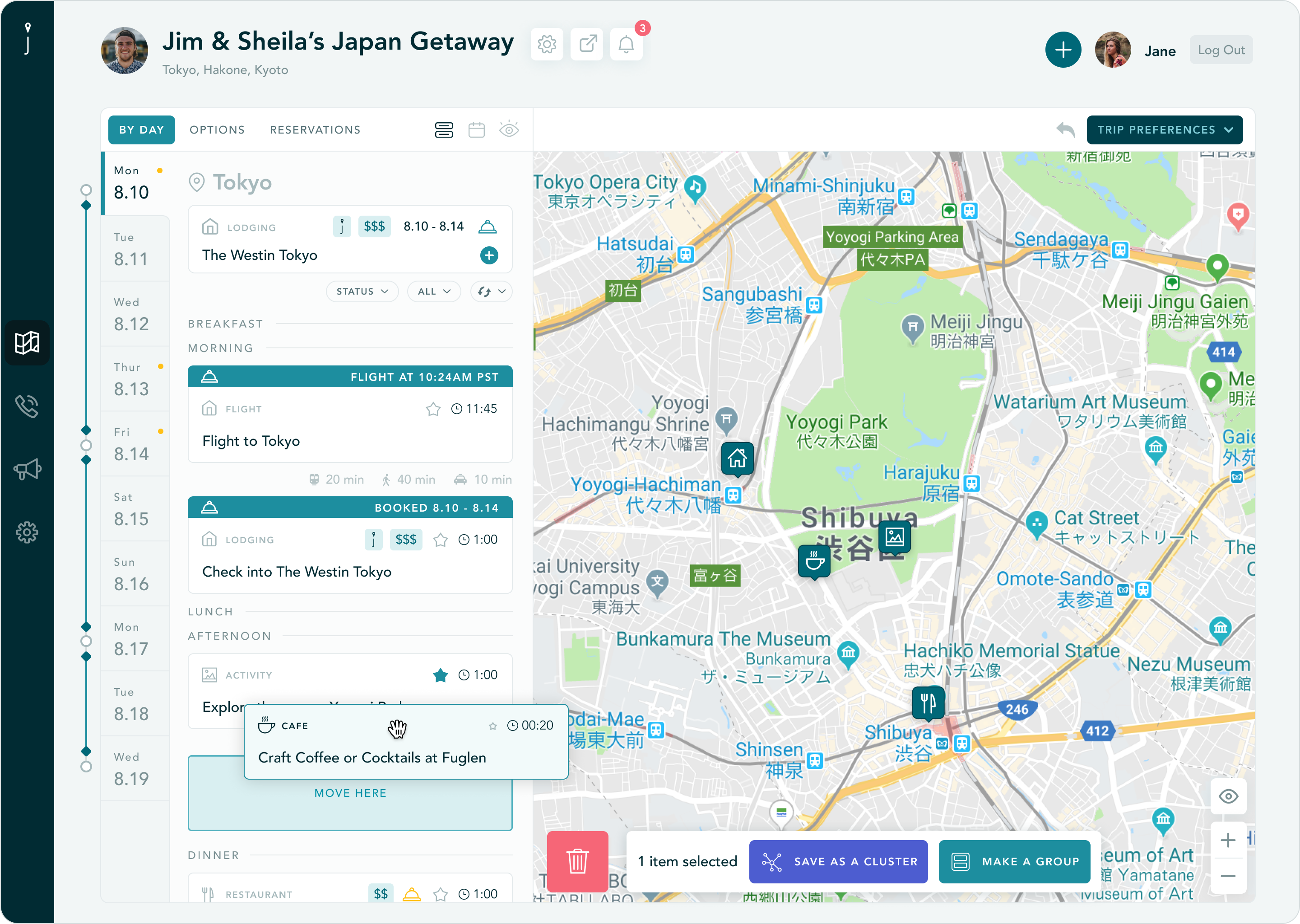Open the announcements megaphone icon
Viewport: 1300px width, 924px height.
(x=27, y=469)
